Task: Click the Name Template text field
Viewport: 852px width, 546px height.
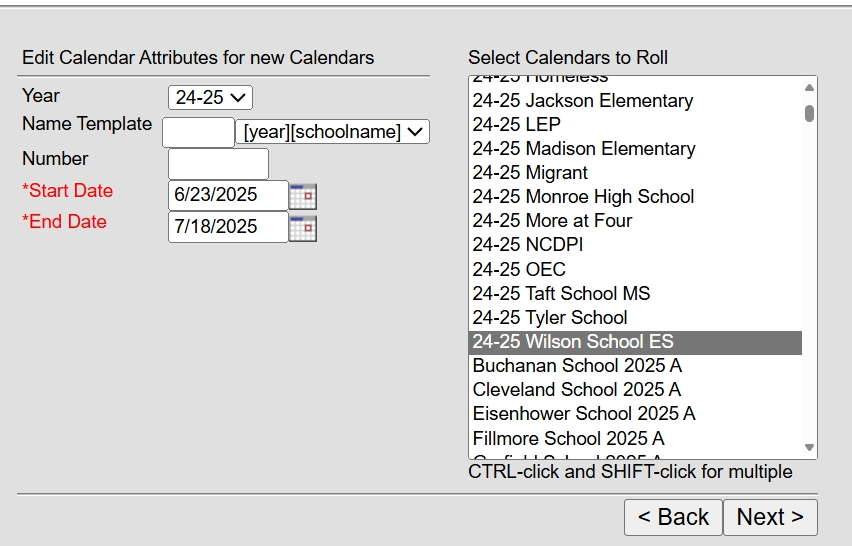Action: (x=198, y=132)
